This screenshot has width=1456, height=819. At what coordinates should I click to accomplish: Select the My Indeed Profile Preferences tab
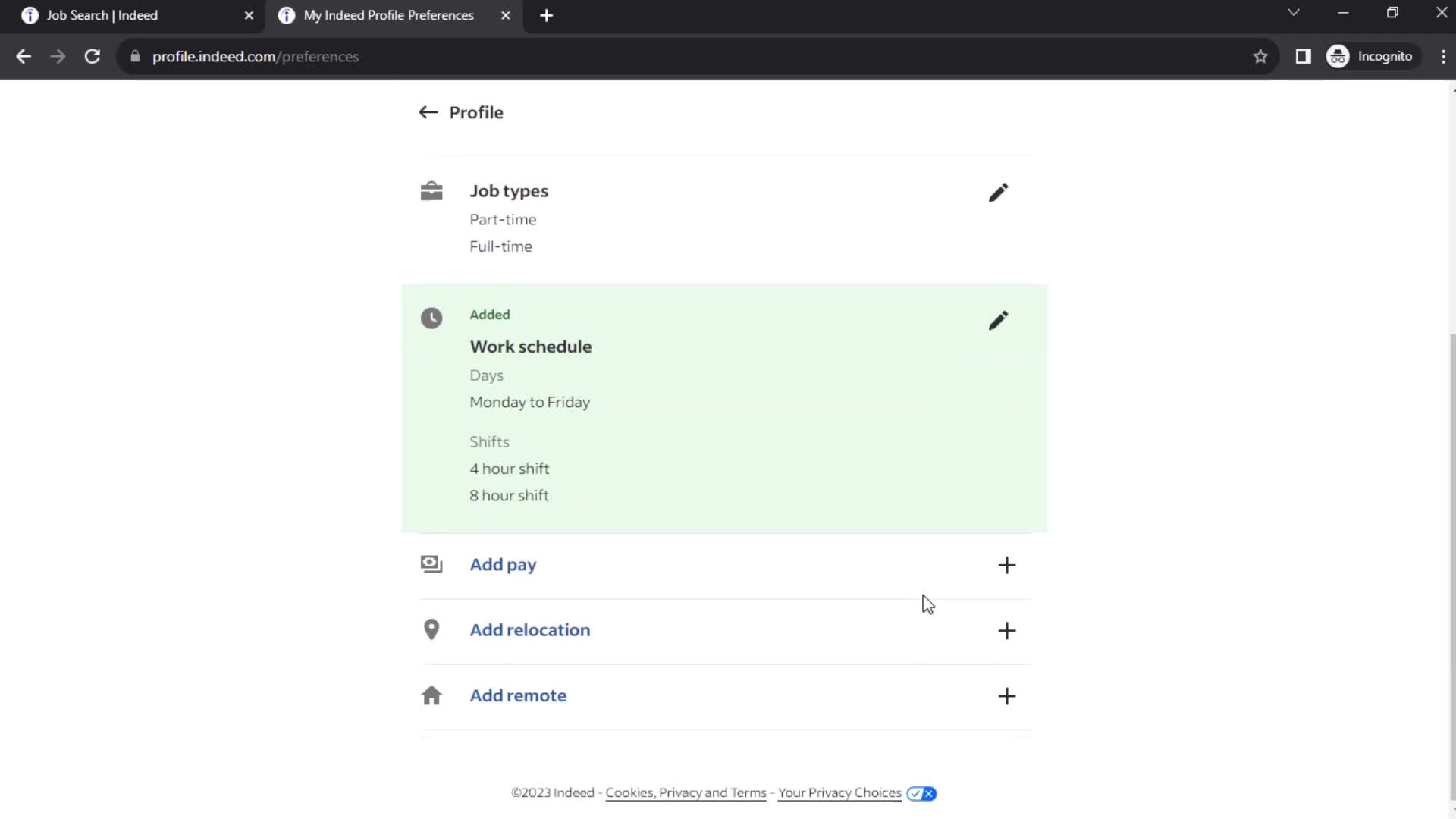[389, 15]
